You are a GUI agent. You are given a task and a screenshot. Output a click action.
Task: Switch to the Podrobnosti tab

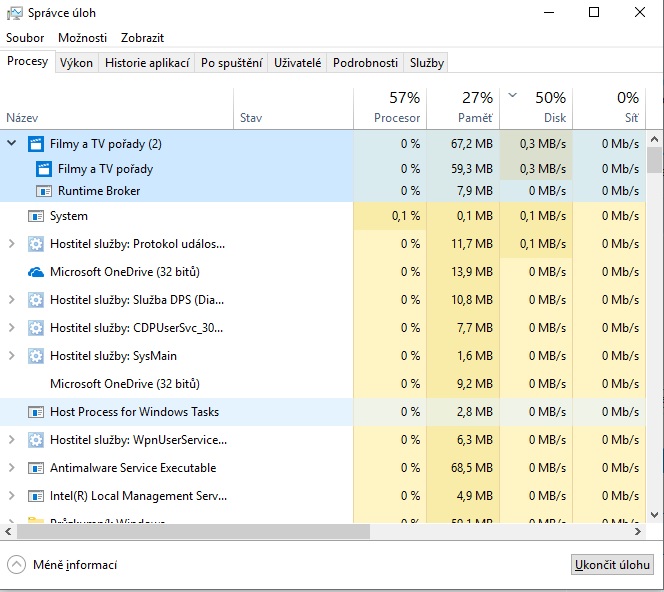pos(365,63)
